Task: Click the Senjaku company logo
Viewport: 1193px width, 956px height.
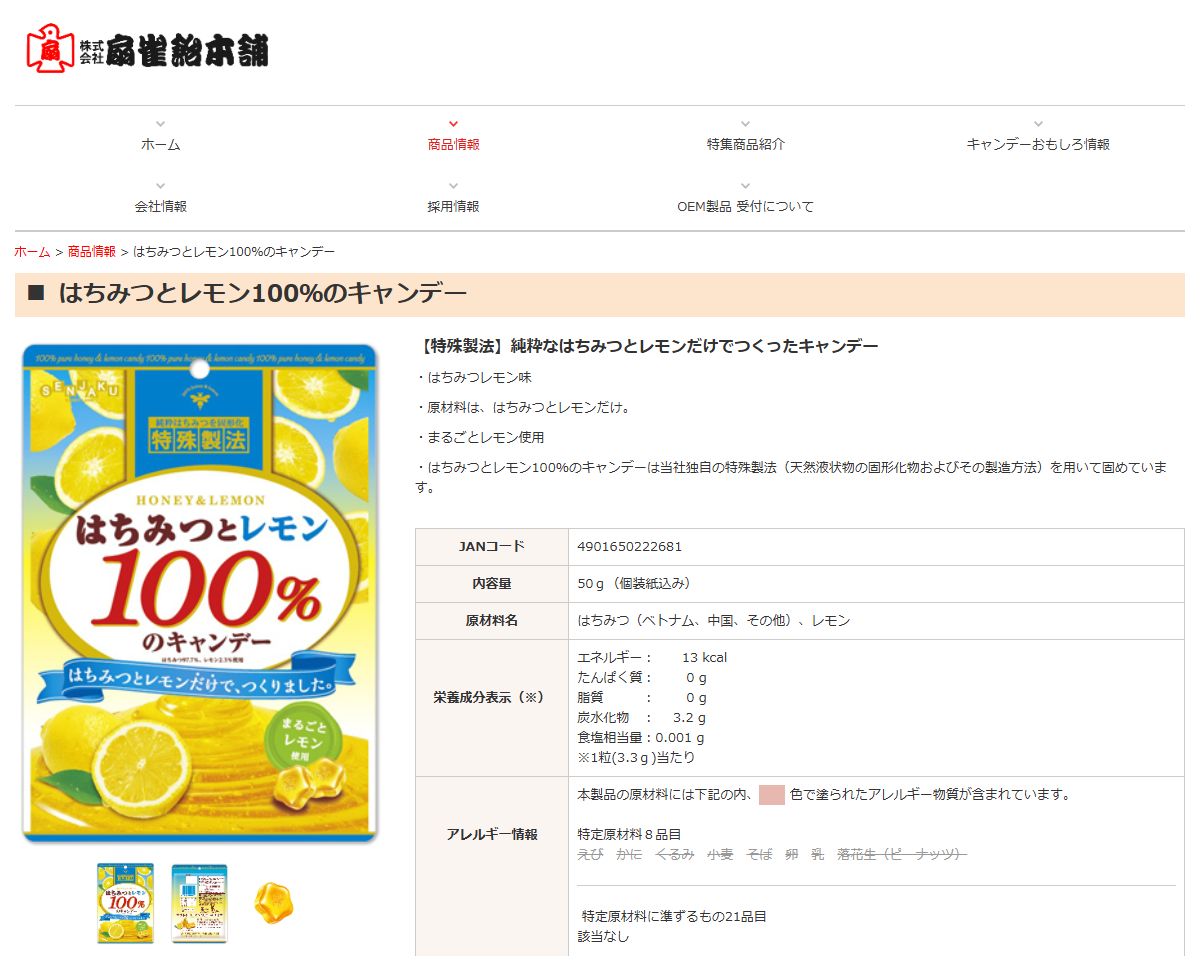Action: pyautogui.click(x=148, y=49)
